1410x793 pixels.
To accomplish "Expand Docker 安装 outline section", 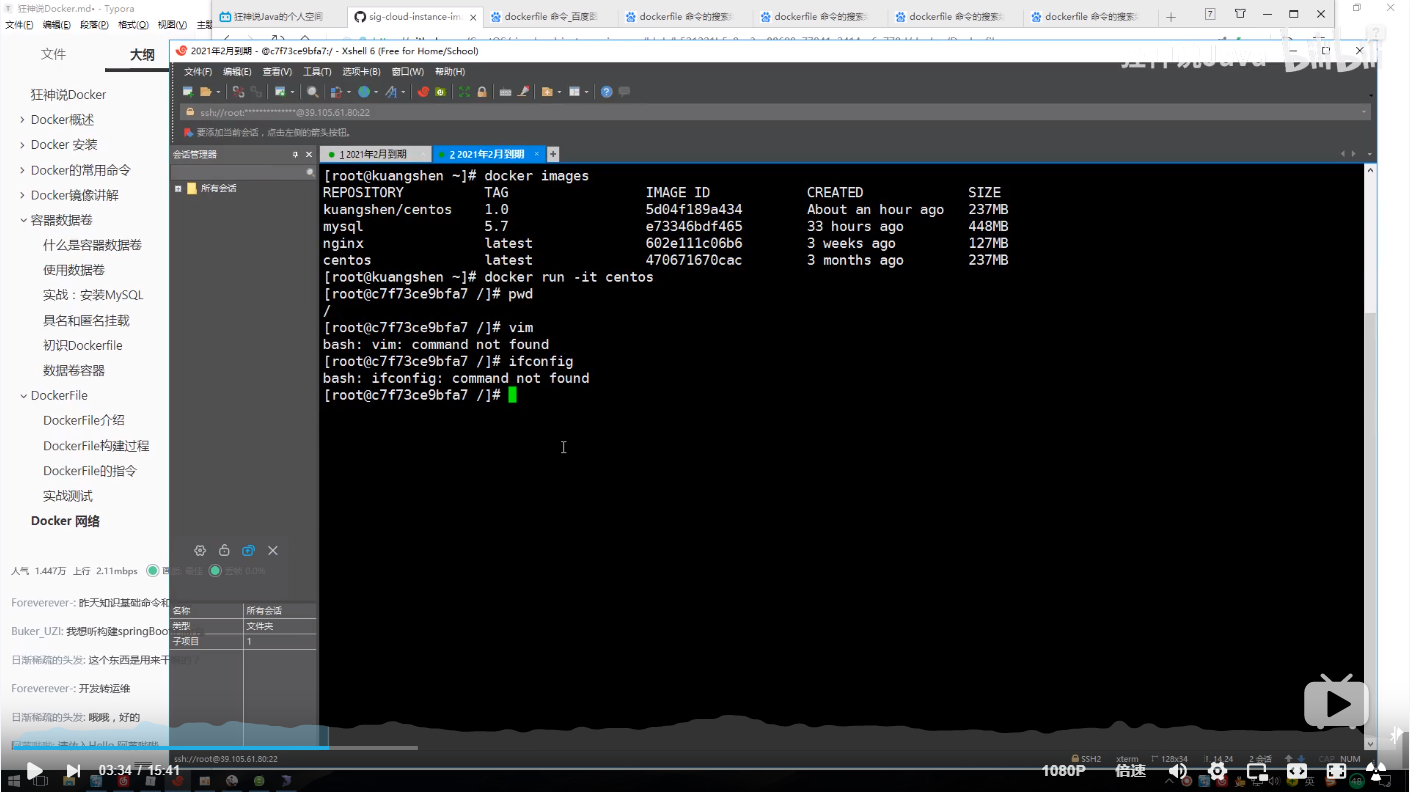I will [x=23, y=145].
